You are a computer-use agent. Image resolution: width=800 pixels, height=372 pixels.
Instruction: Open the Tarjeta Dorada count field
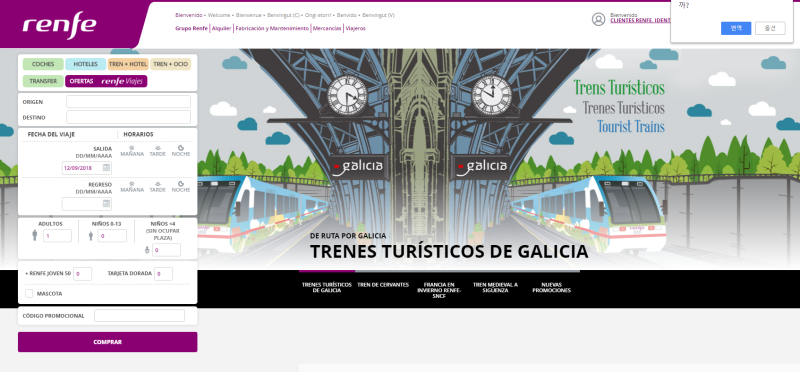point(163,274)
